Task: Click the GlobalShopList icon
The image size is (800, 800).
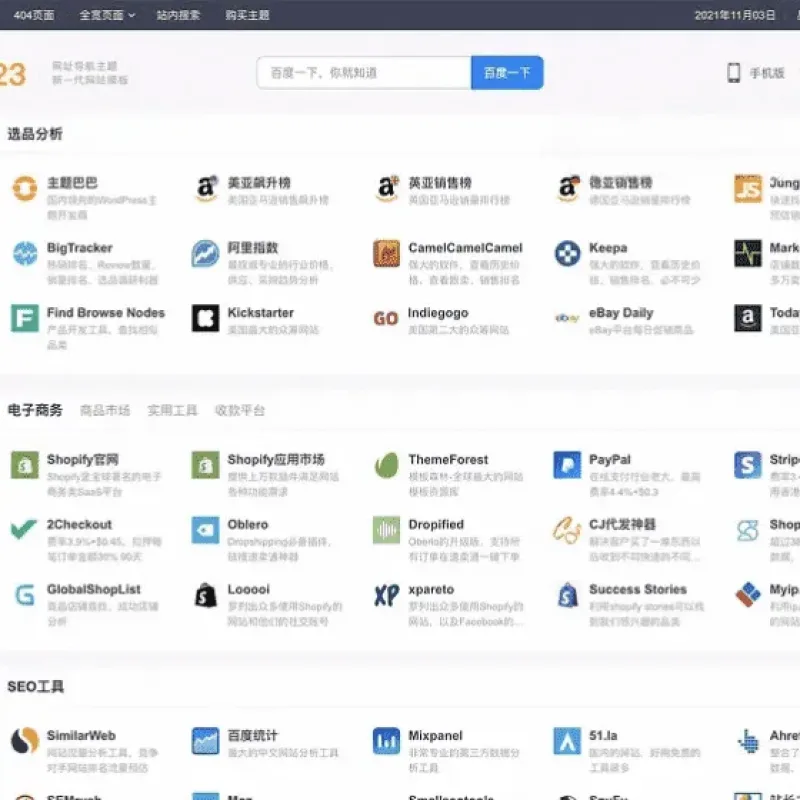Action: 24,595
